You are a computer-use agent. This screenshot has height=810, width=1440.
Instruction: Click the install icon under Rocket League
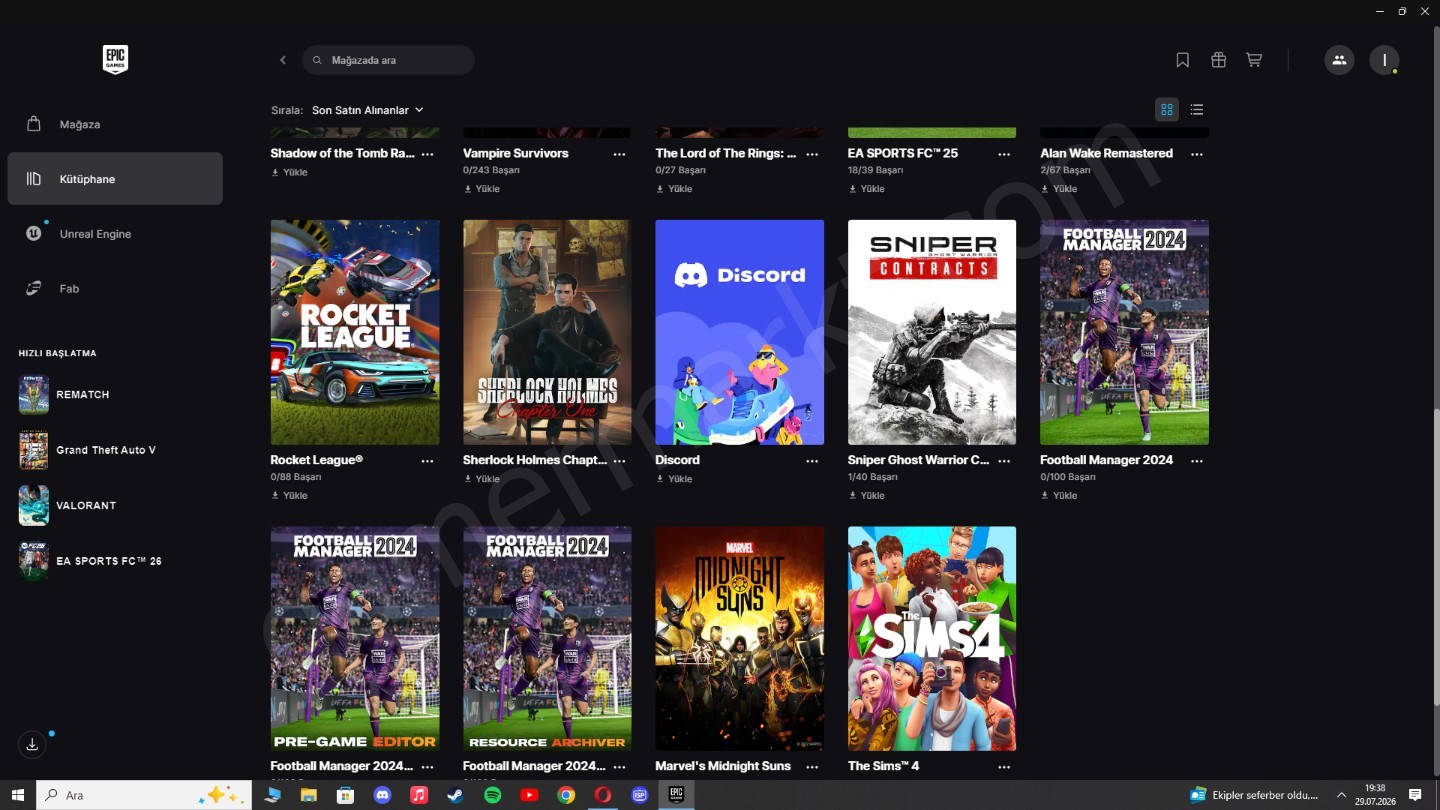point(275,495)
